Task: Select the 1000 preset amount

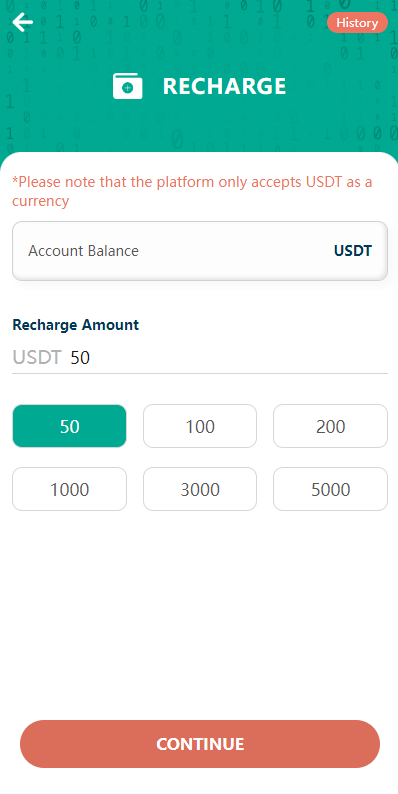Action: [69, 489]
